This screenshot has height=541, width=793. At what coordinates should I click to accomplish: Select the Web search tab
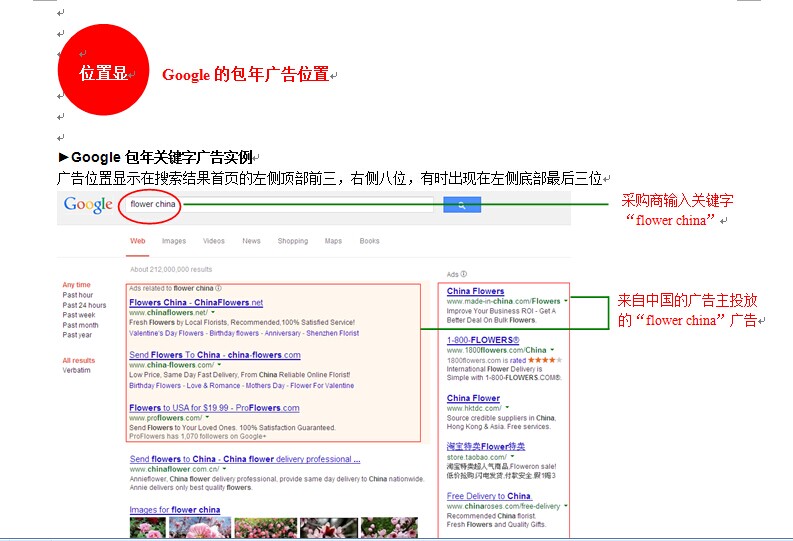point(138,241)
